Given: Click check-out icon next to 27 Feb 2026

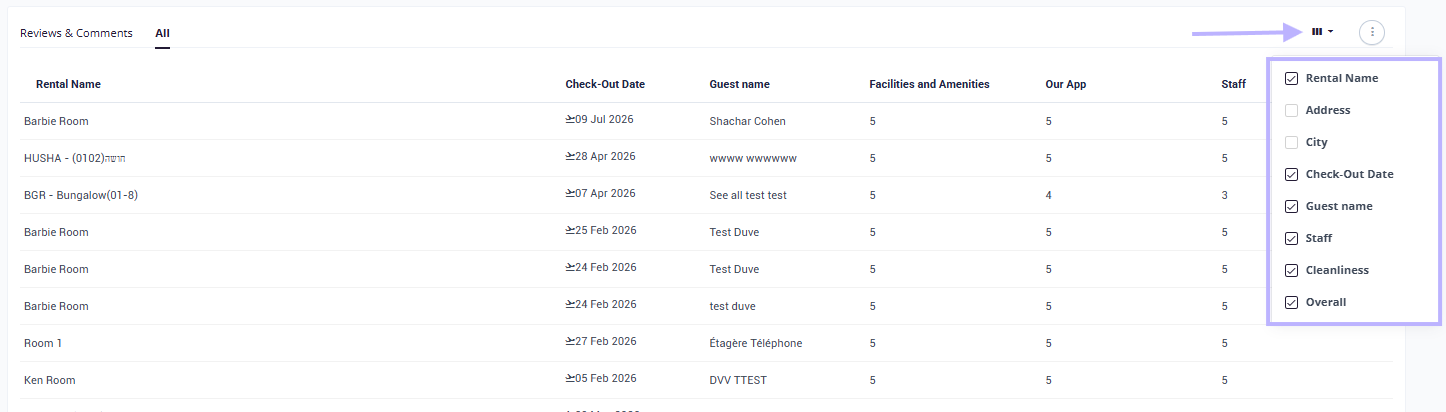Looking at the screenshot, I should tap(569, 342).
